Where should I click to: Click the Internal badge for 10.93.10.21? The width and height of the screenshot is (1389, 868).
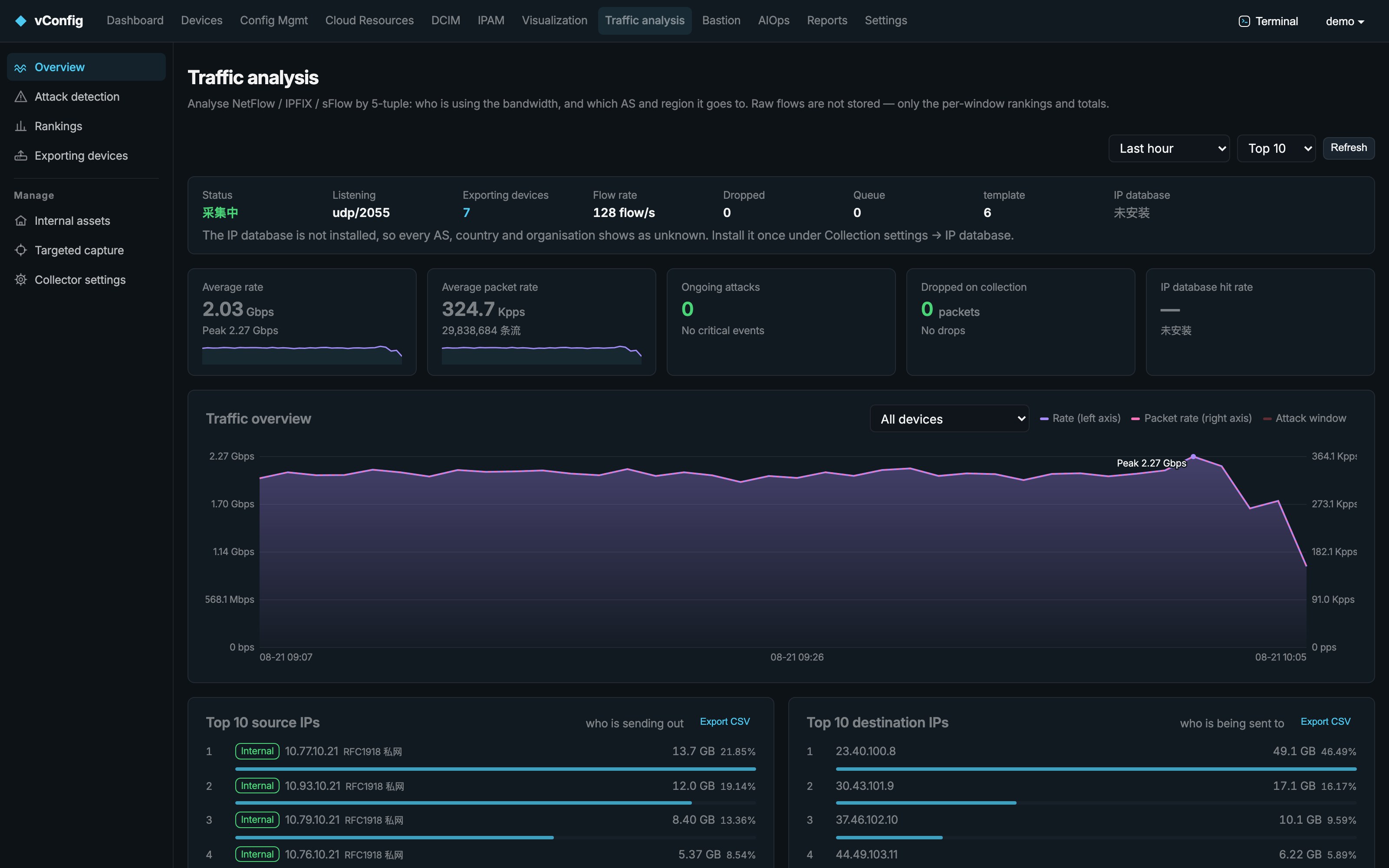257,786
